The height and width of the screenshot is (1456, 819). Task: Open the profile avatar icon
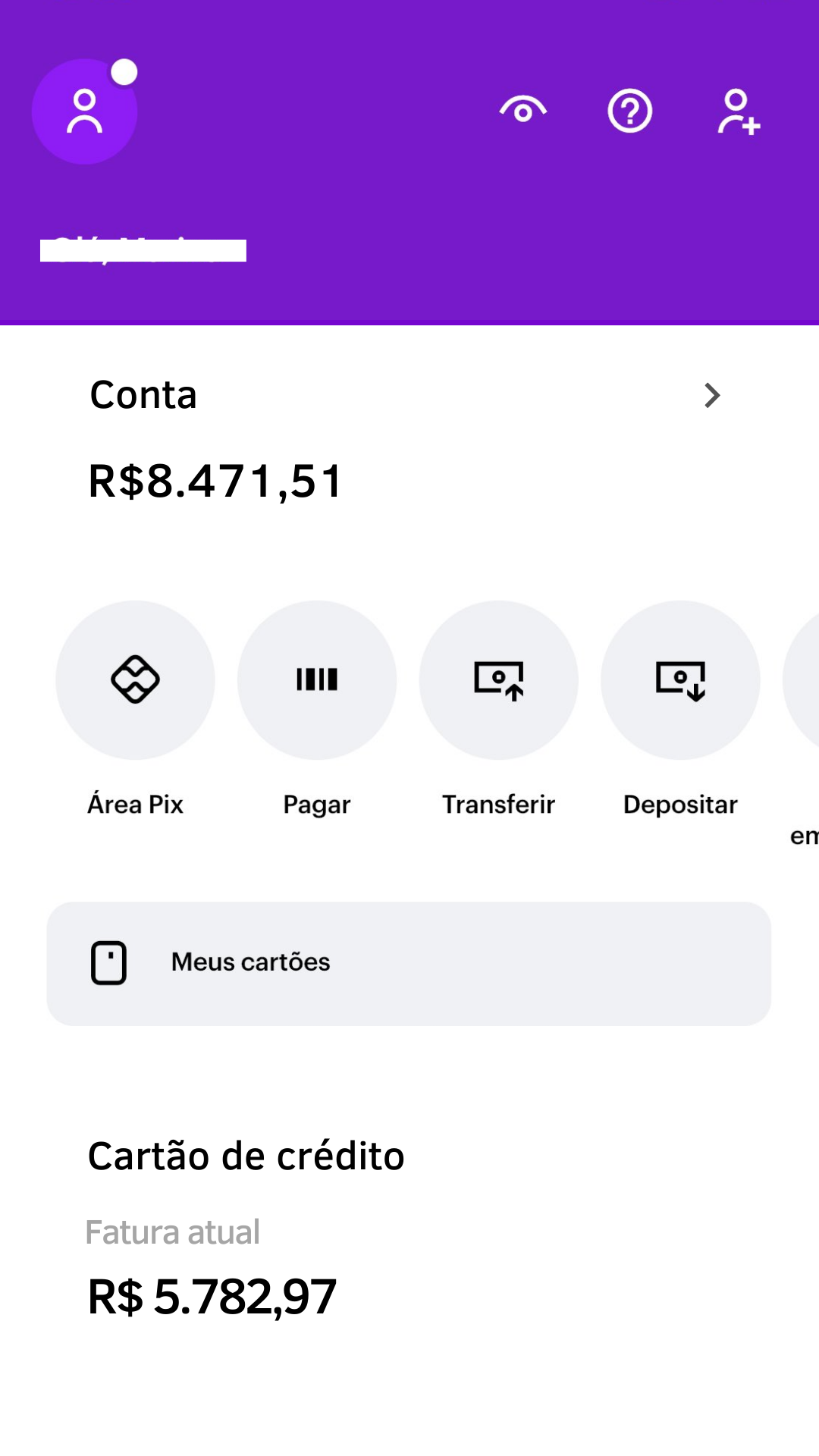pyautogui.click(x=84, y=111)
